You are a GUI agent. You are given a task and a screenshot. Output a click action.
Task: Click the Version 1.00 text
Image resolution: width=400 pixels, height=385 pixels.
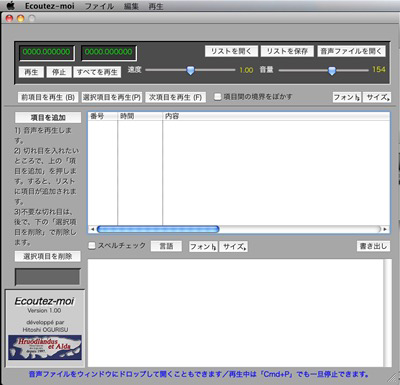pos(44,310)
